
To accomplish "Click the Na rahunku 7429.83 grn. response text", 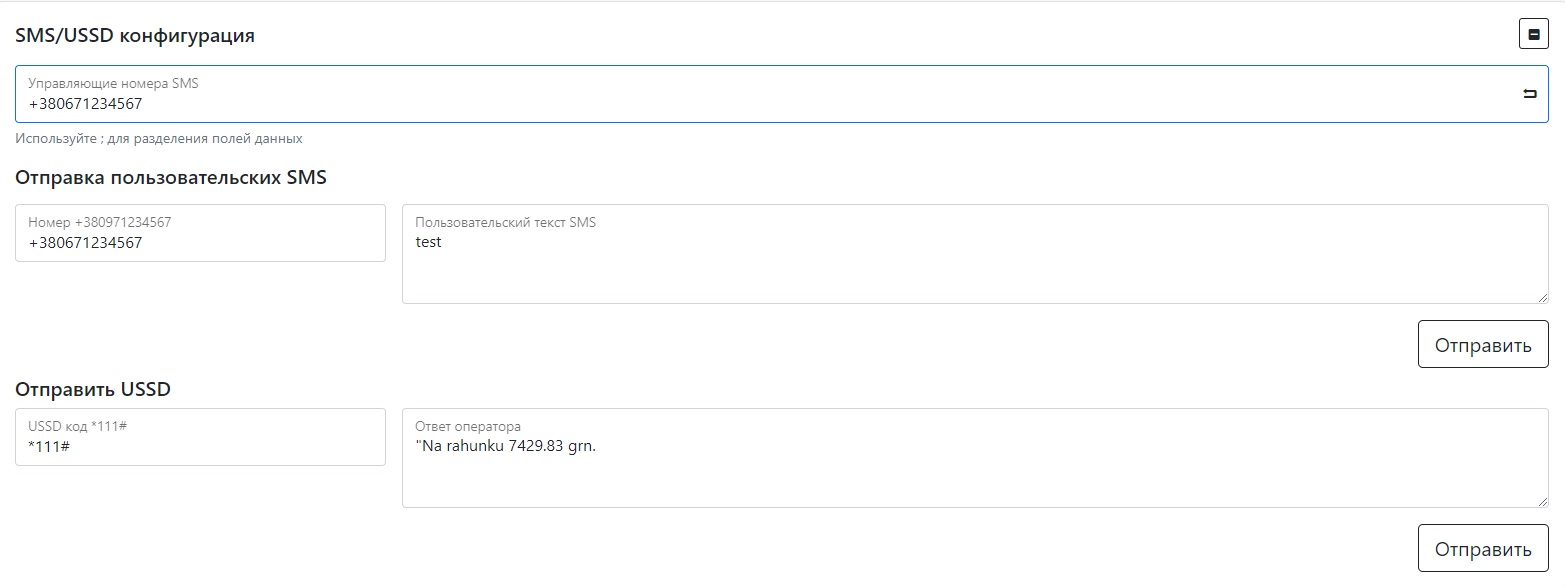I will coord(506,446).
